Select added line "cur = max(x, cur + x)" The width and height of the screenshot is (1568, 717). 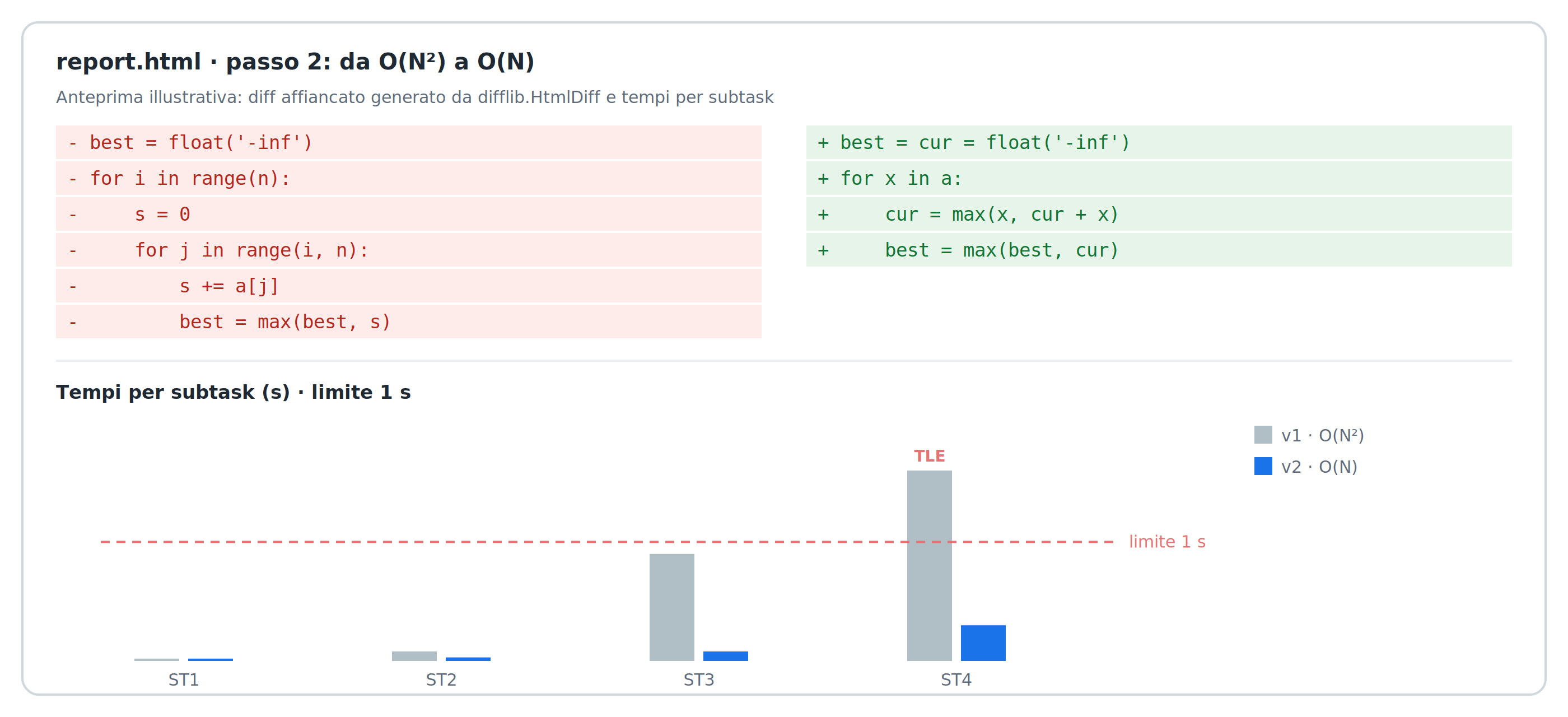1159,214
